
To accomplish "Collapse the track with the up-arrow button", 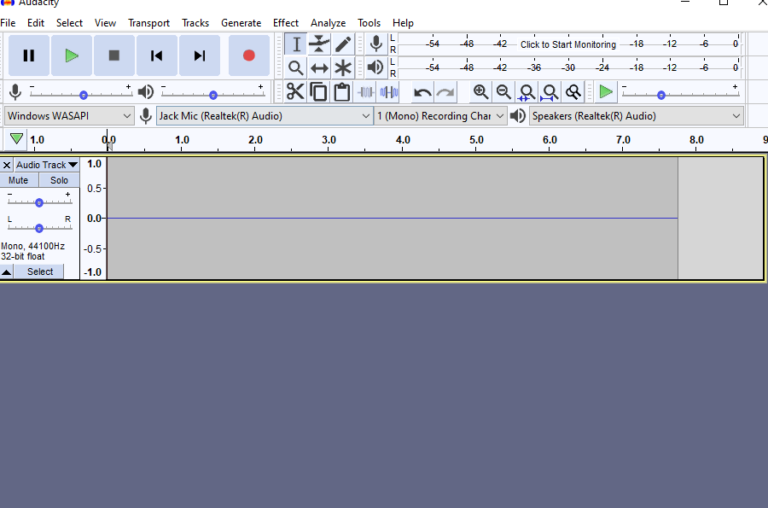I will click(x=6, y=272).
